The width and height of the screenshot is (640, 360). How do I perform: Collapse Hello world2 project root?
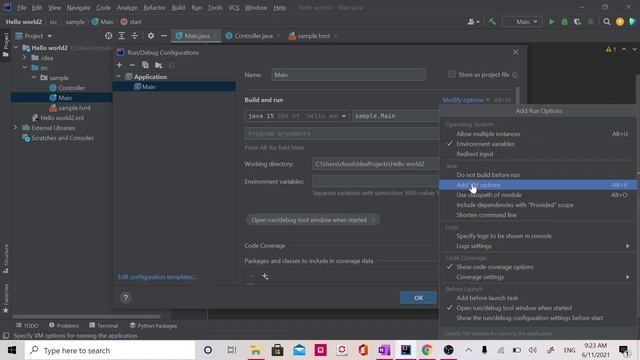point(16,48)
